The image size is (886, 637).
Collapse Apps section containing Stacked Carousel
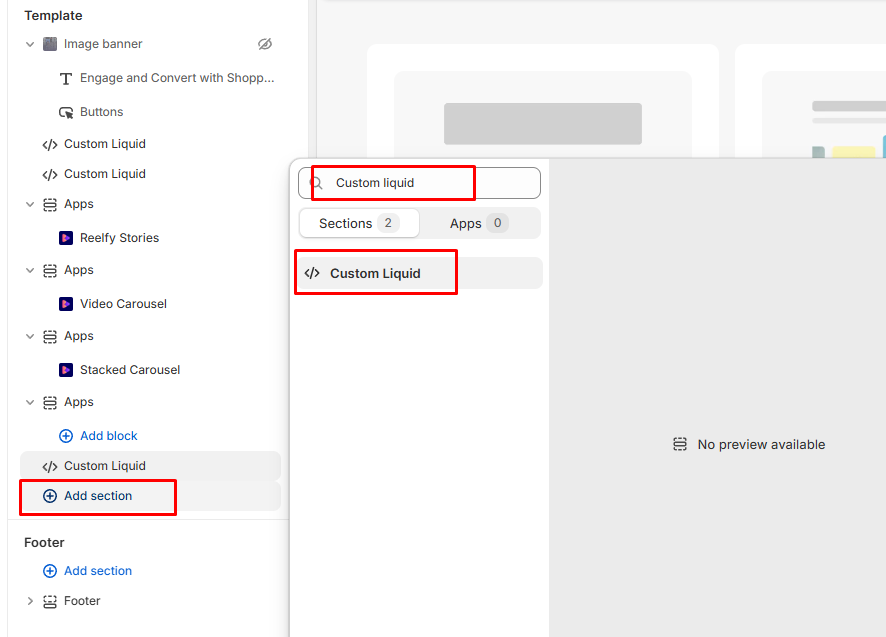(x=30, y=336)
